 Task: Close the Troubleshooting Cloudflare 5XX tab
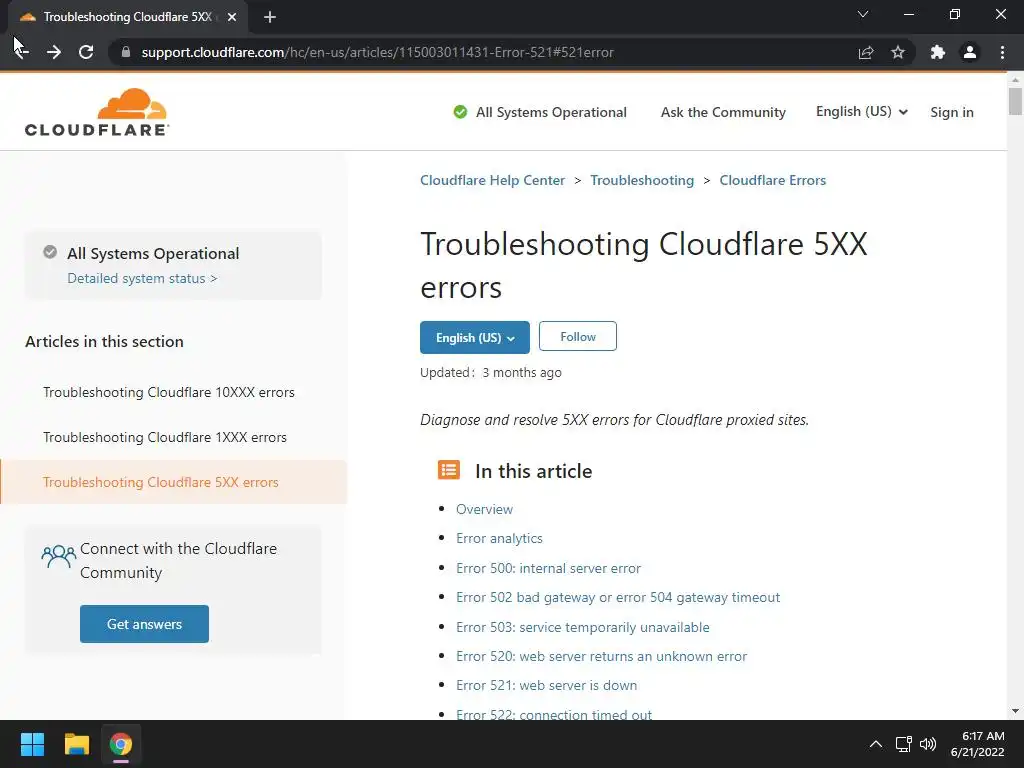point(232,17)
